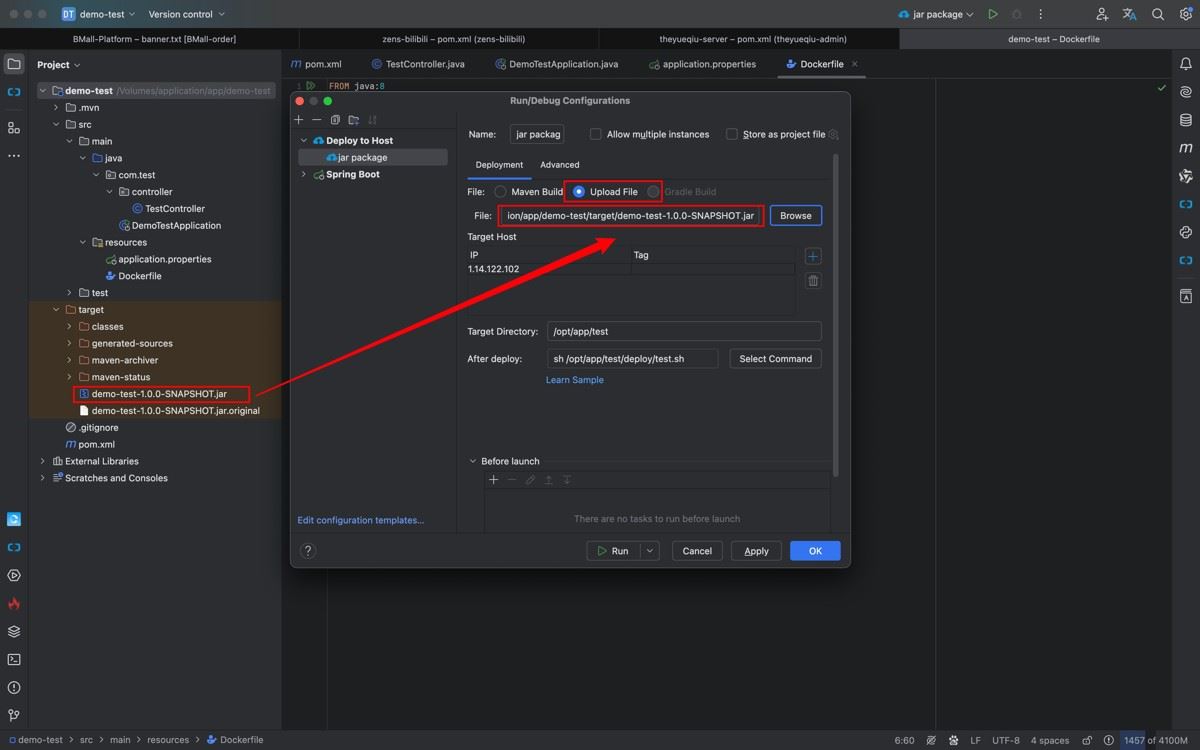This screenshot has width=1200, height=750.
Task: Check the Store as project file box
Action: pos(732,134)
